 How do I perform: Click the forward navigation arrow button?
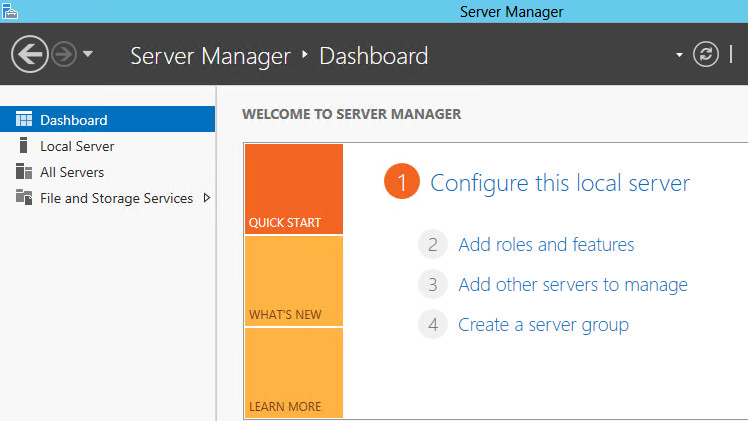point(65,54)
